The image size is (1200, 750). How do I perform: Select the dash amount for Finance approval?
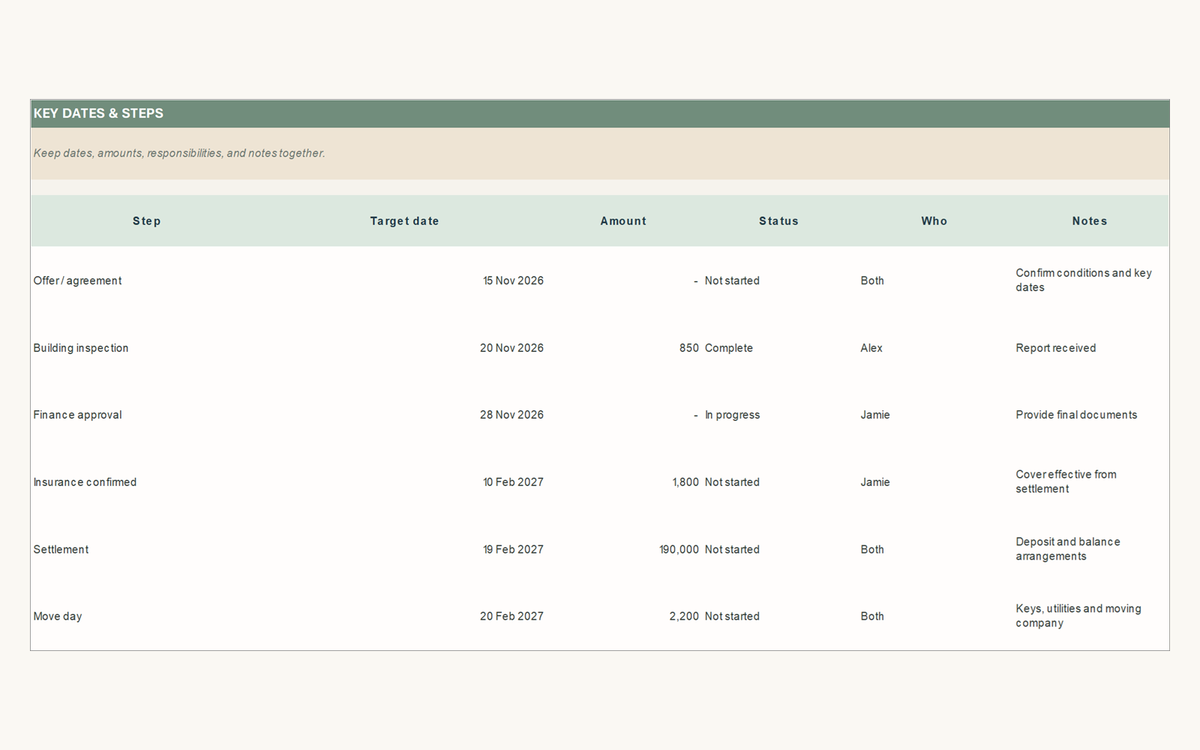pos(696,415)
